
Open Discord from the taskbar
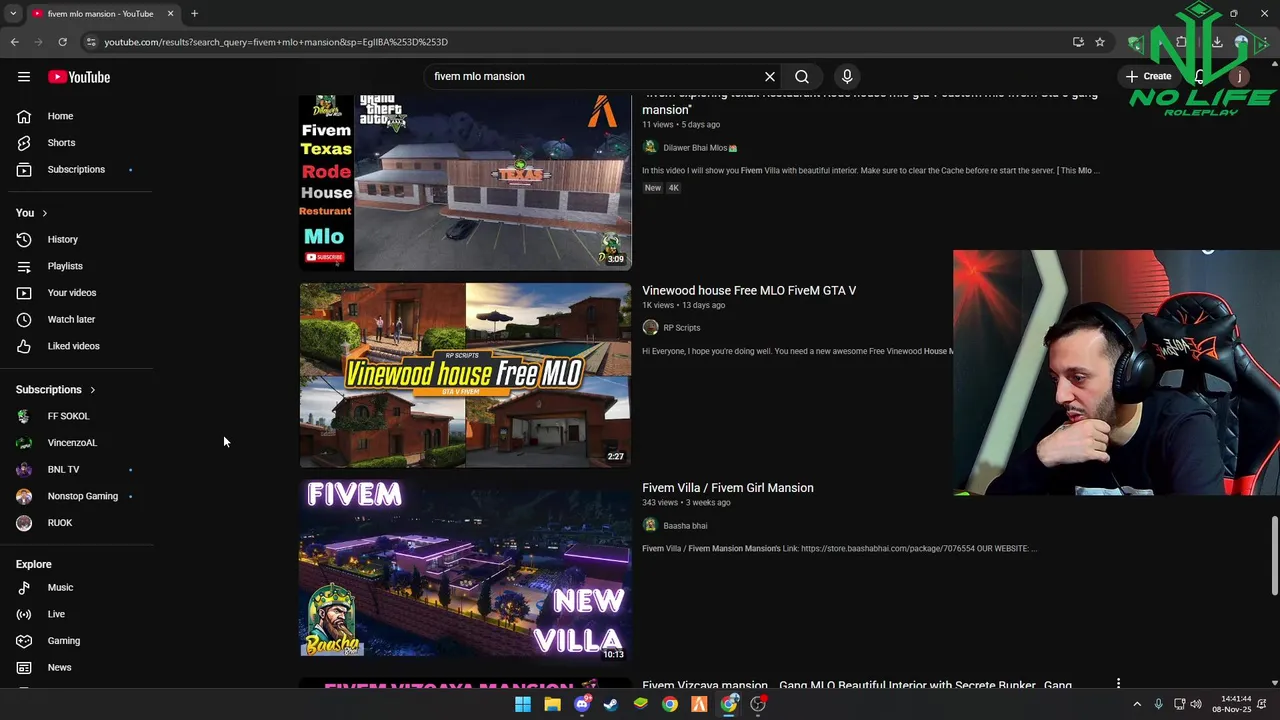[x=582, y=704]
